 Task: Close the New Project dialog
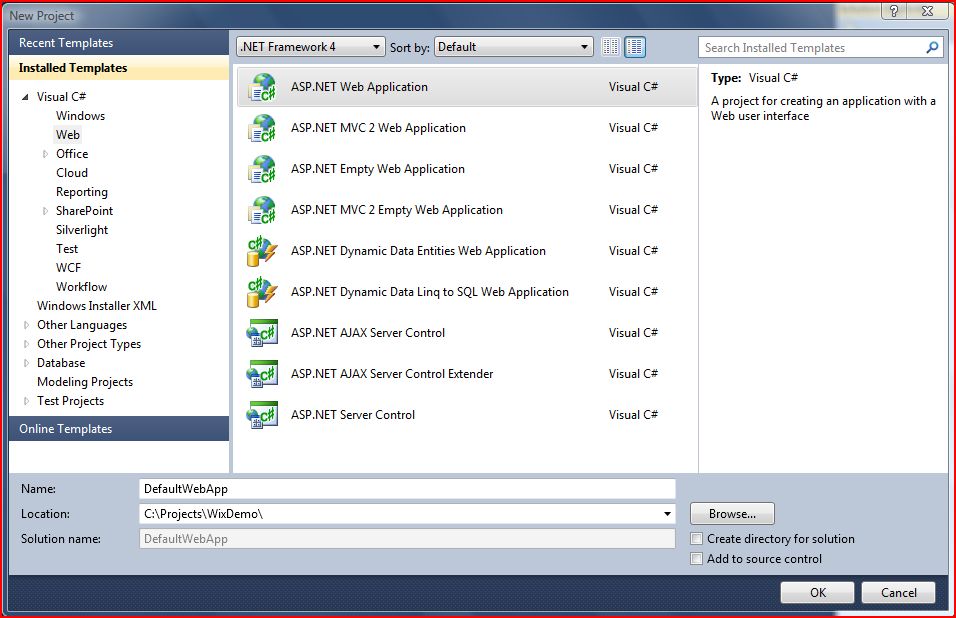[928, 11]
